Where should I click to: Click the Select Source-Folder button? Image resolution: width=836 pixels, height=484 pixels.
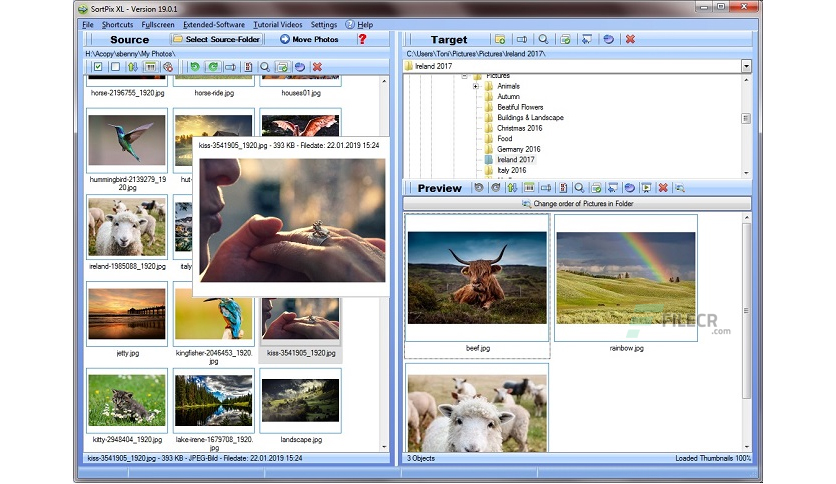(x=216, y=39)
